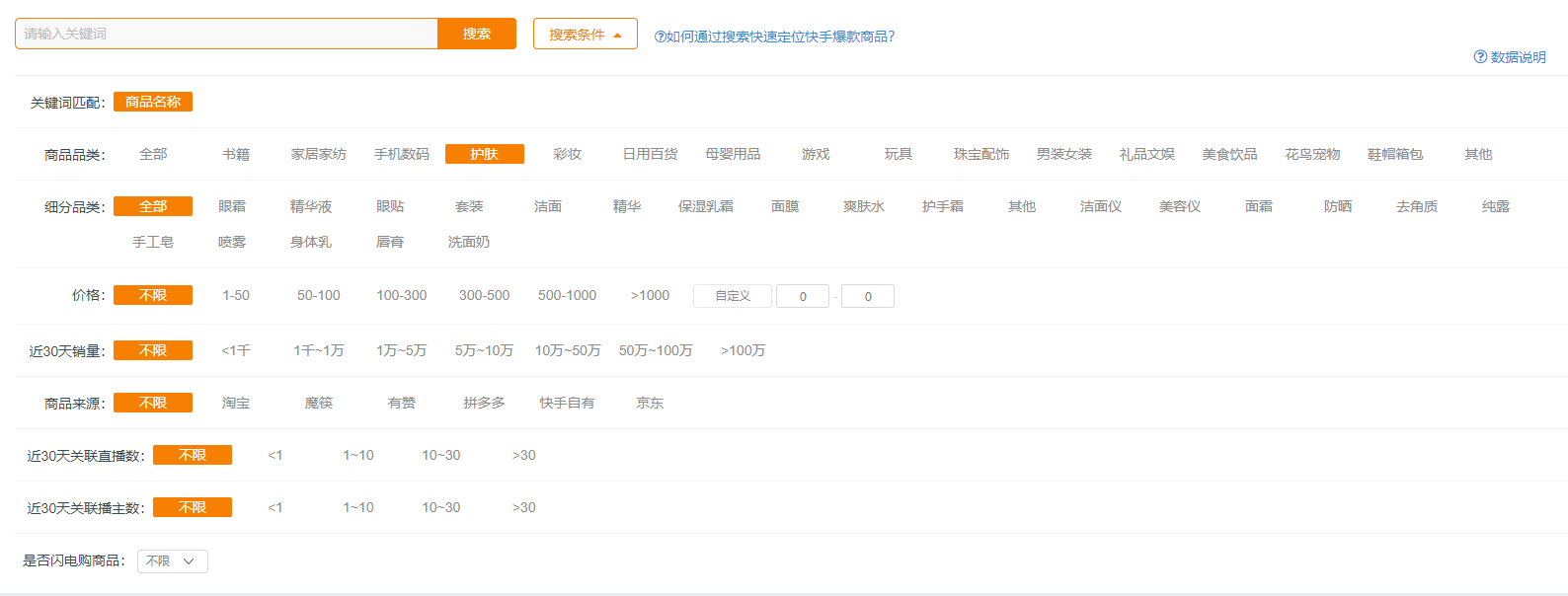
Task: Click the keyword search input field
Action: [x=226, y=34]
